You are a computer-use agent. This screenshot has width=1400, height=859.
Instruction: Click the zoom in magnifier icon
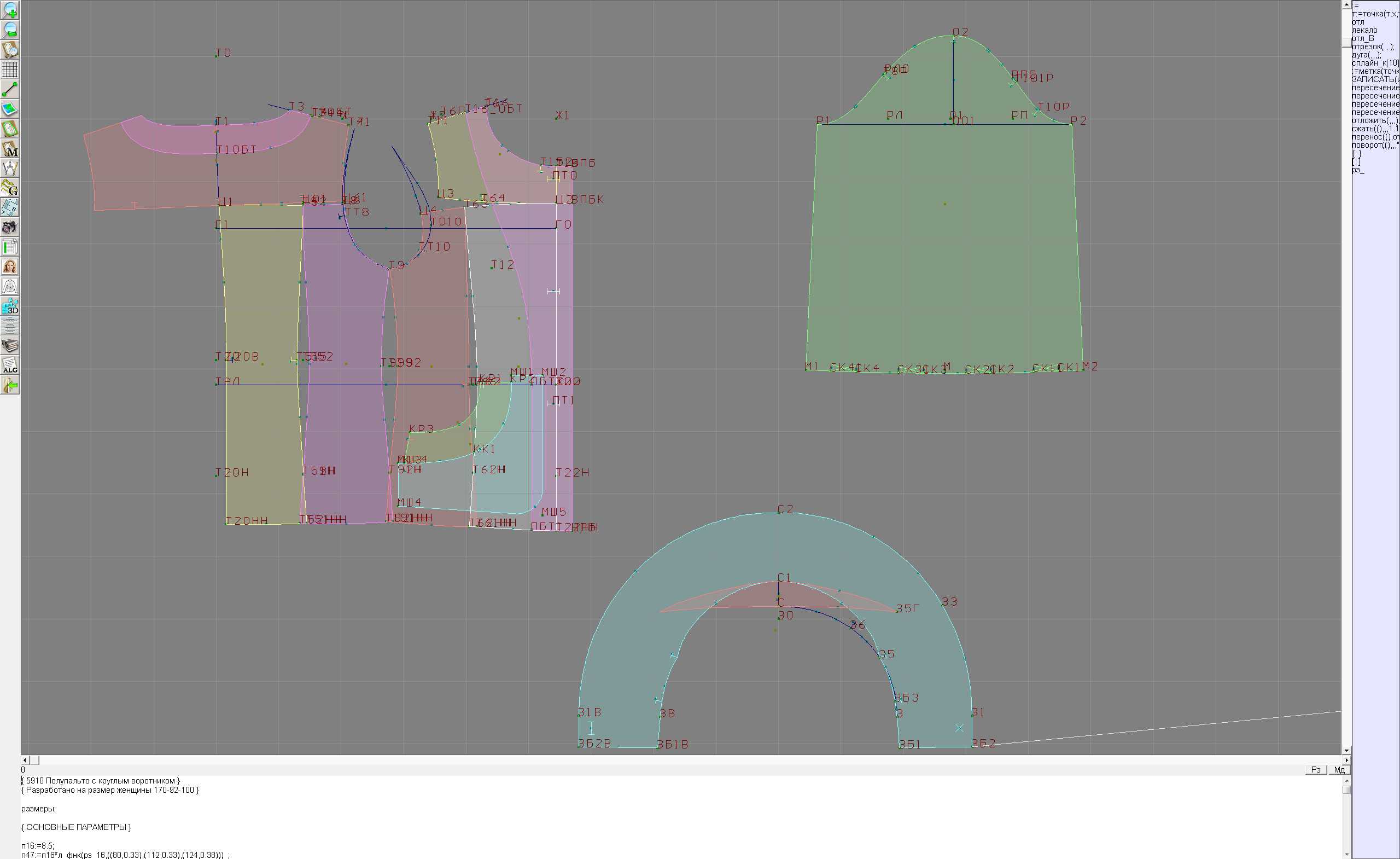[10, 10]
